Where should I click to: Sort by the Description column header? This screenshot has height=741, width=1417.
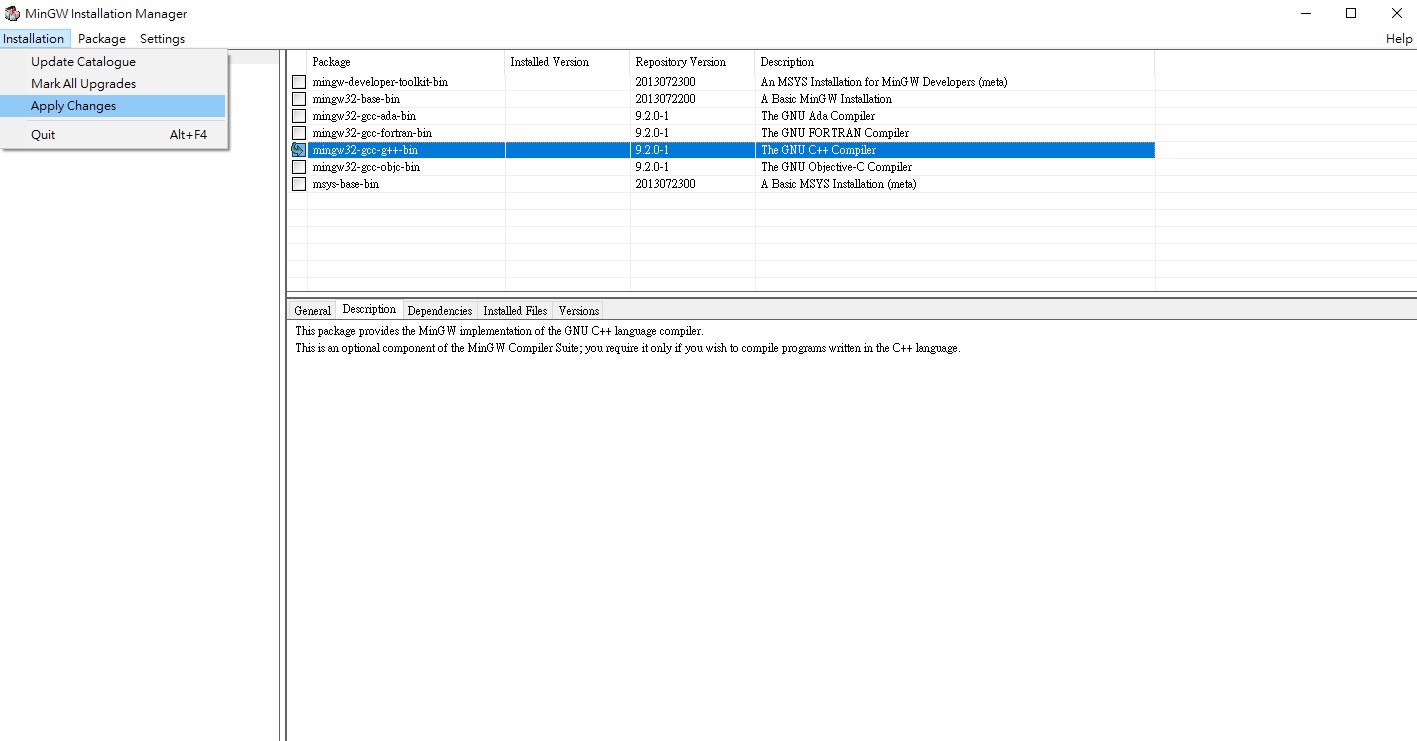(955, 62)
